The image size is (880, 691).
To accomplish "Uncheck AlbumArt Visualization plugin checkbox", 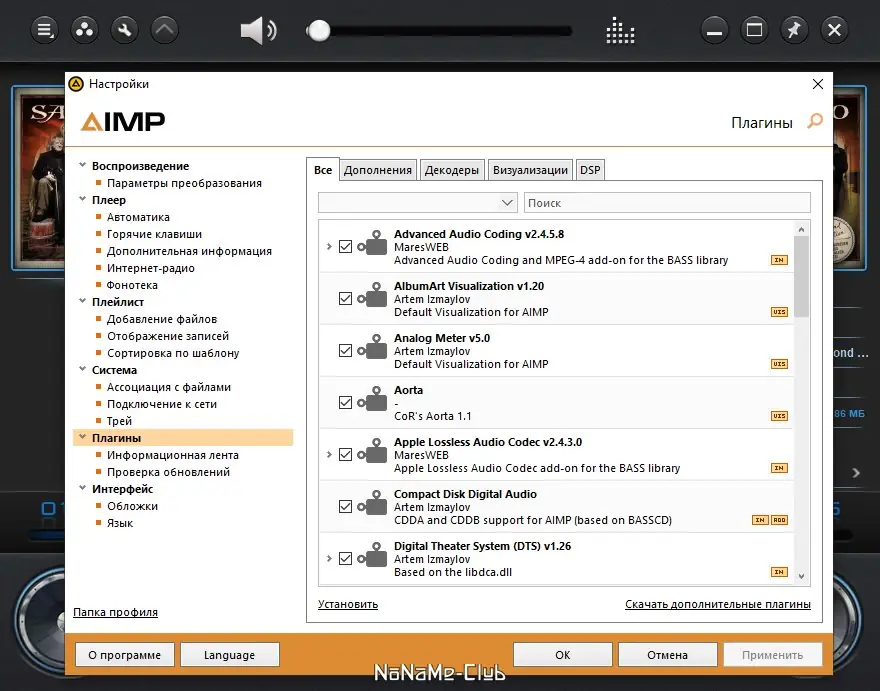I will coord(345,299).
